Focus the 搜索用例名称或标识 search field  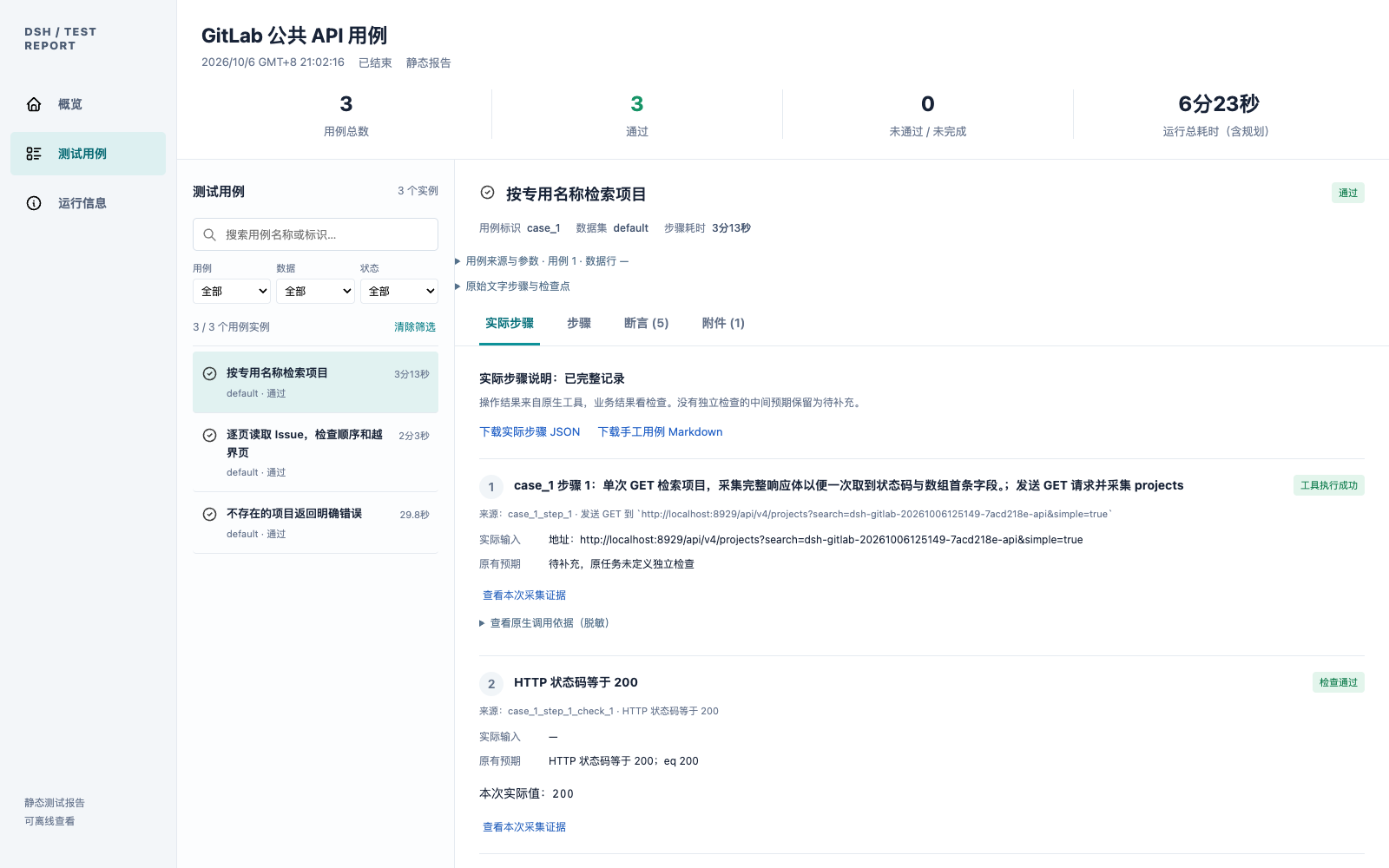[x=315, y=234]
